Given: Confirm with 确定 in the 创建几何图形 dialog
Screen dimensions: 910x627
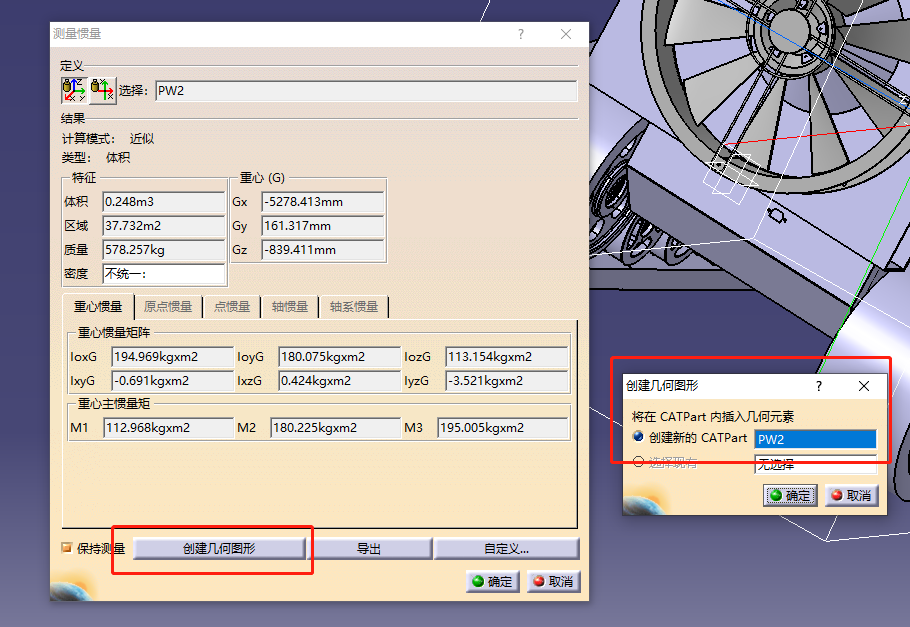Looking at the screenshot, I should 789,495.
